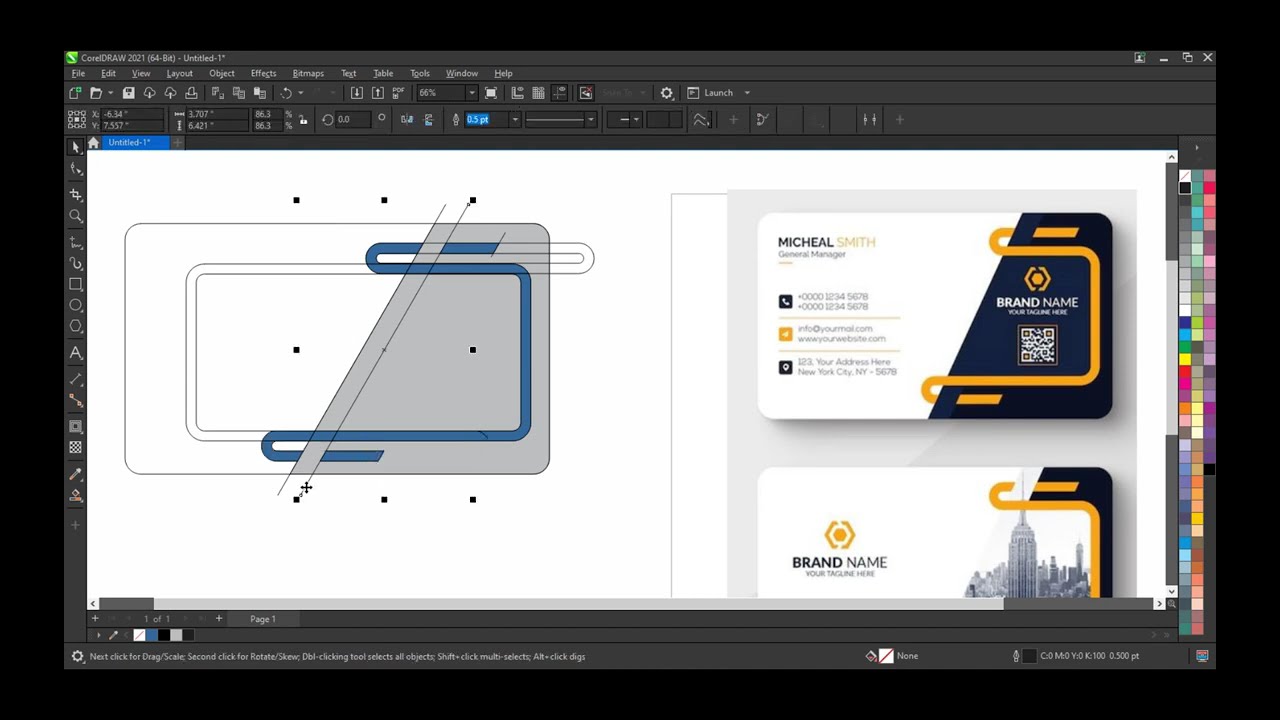1280x720 pixels.
Task: Click the Mirror vertically icon
Action: 428,120
